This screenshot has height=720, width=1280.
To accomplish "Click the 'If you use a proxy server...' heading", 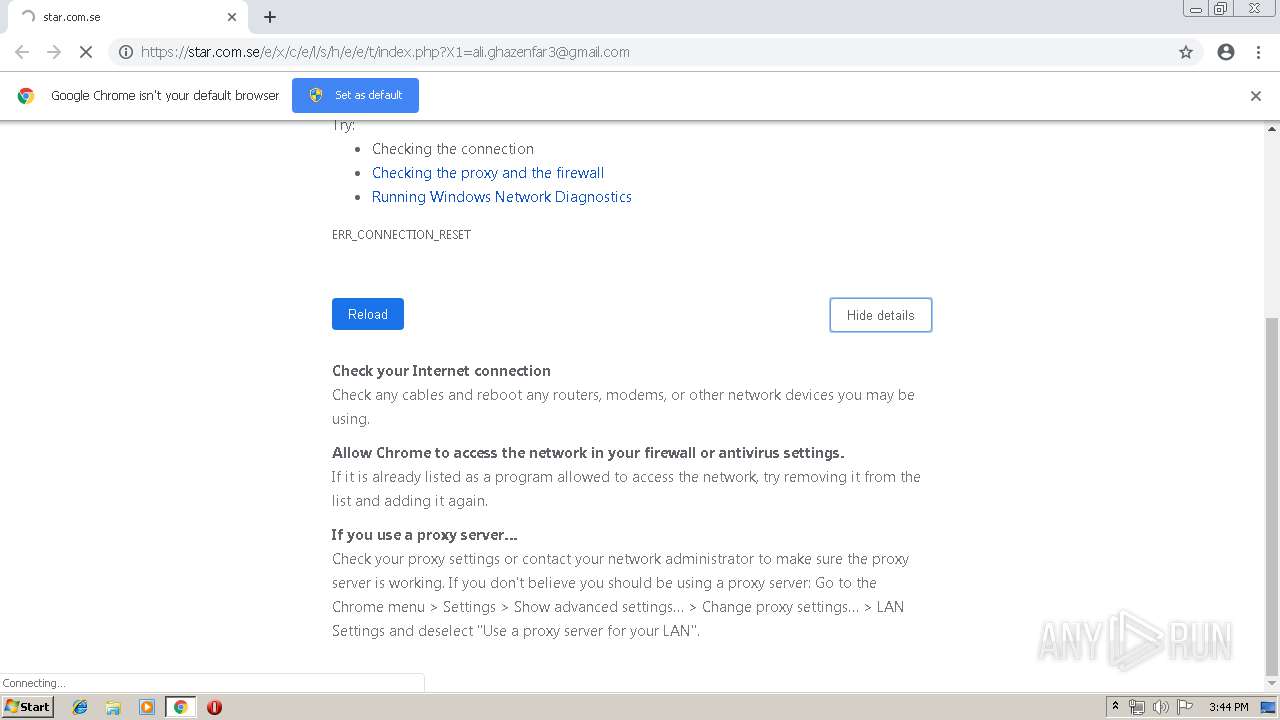I will click(x=424, y=535).
